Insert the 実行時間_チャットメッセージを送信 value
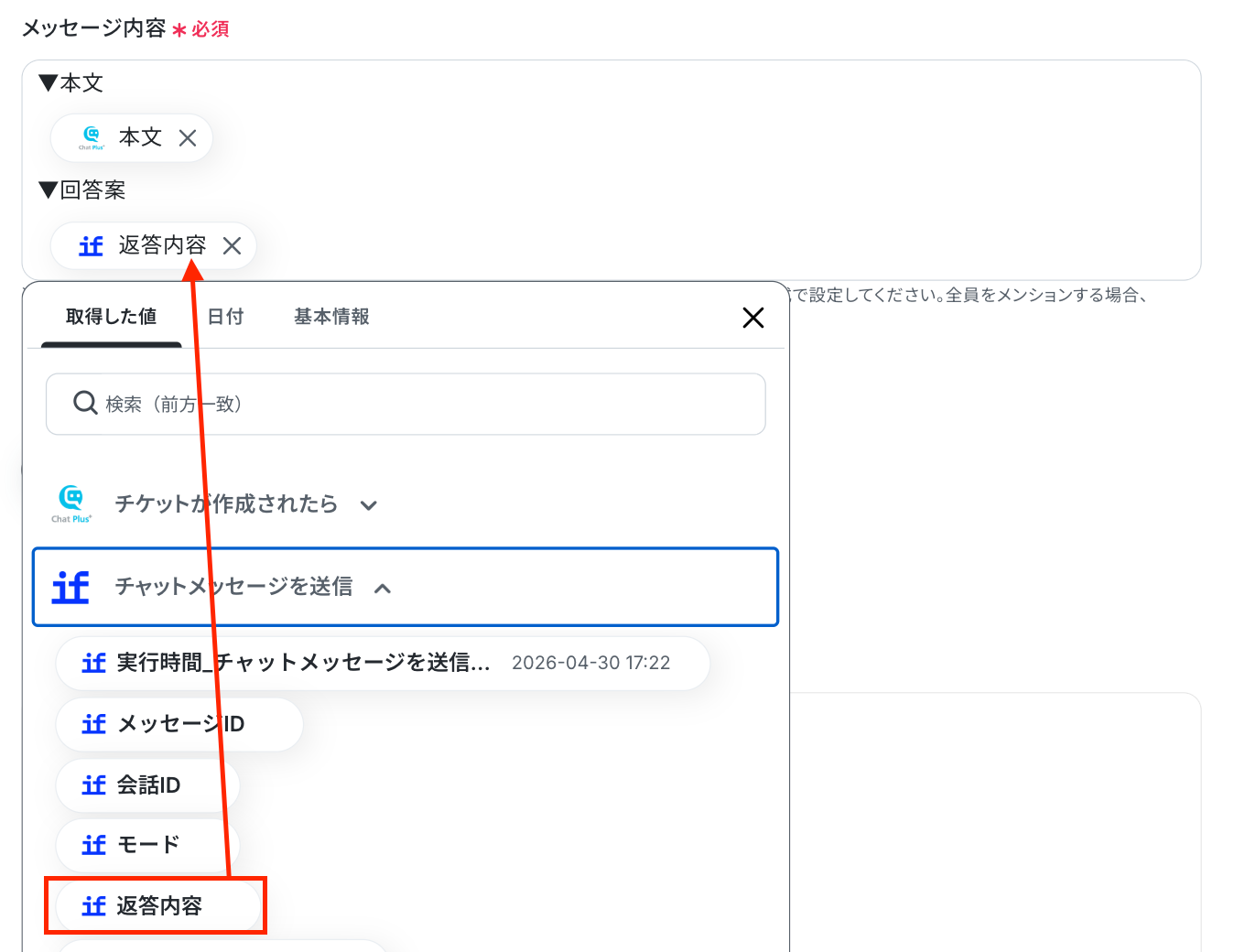1245x952 pixels. 383,663
